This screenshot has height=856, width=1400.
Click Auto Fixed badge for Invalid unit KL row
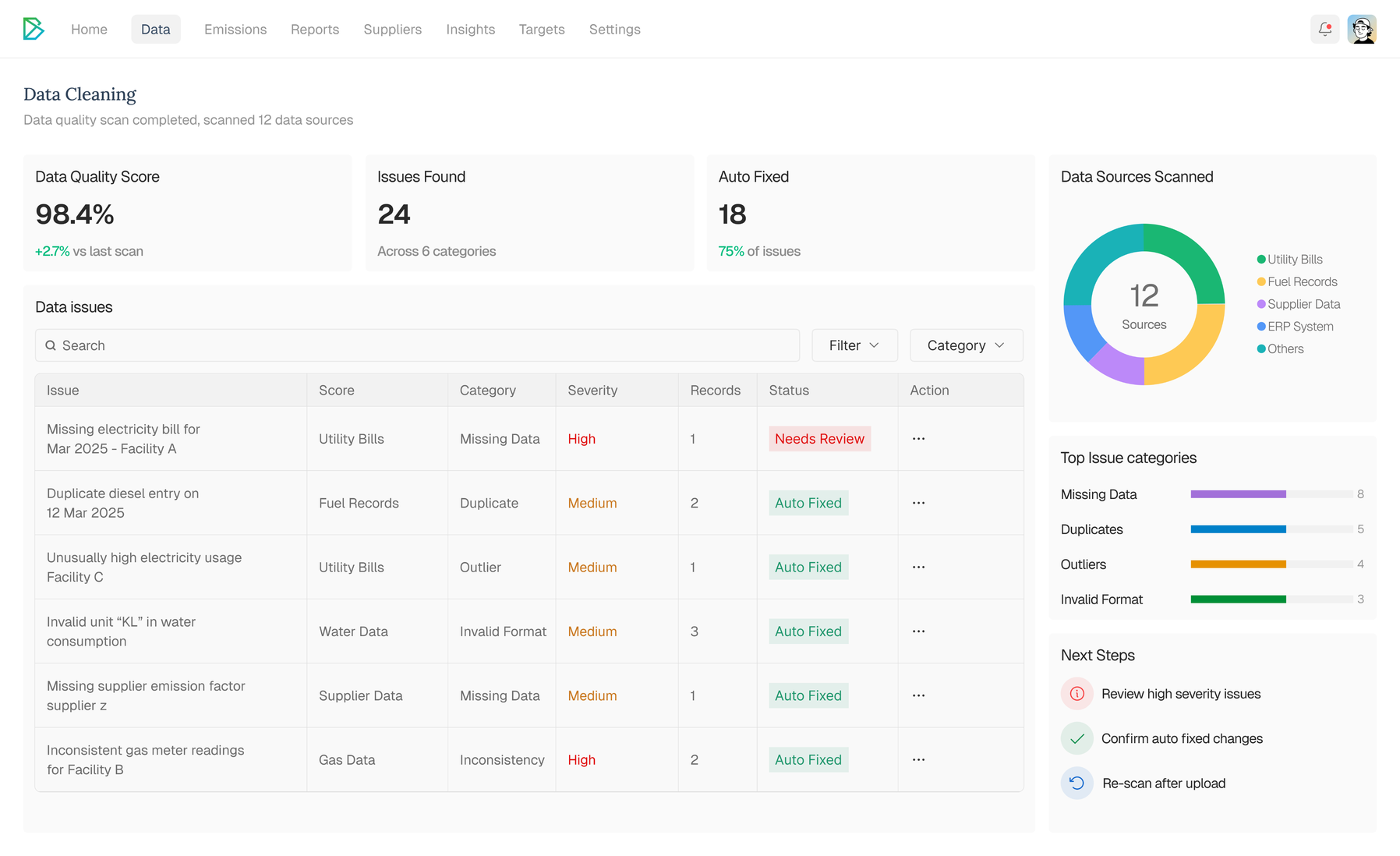tap(808, 631)
